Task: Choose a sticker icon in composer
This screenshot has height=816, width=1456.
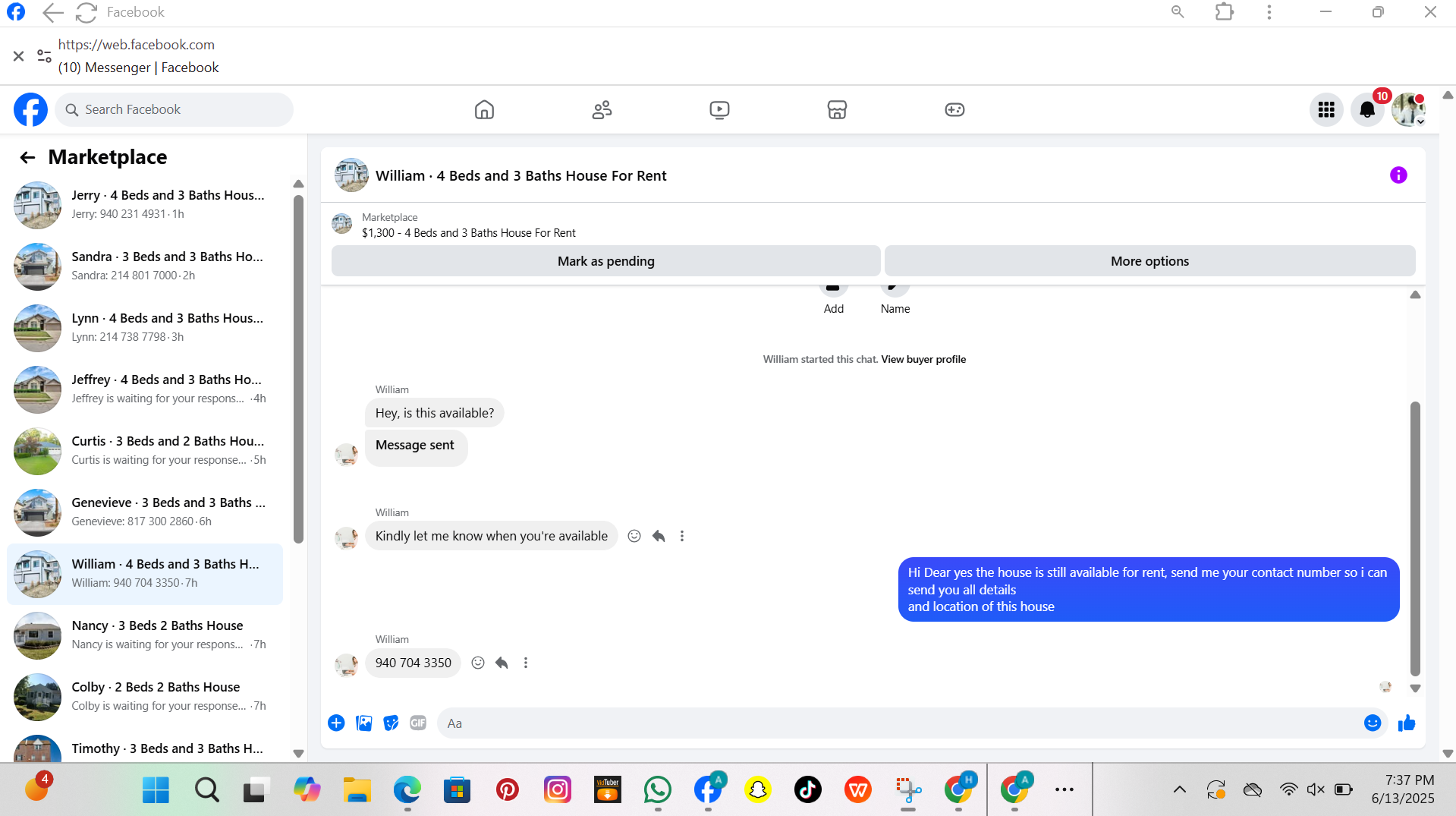Action: point(392,723)
